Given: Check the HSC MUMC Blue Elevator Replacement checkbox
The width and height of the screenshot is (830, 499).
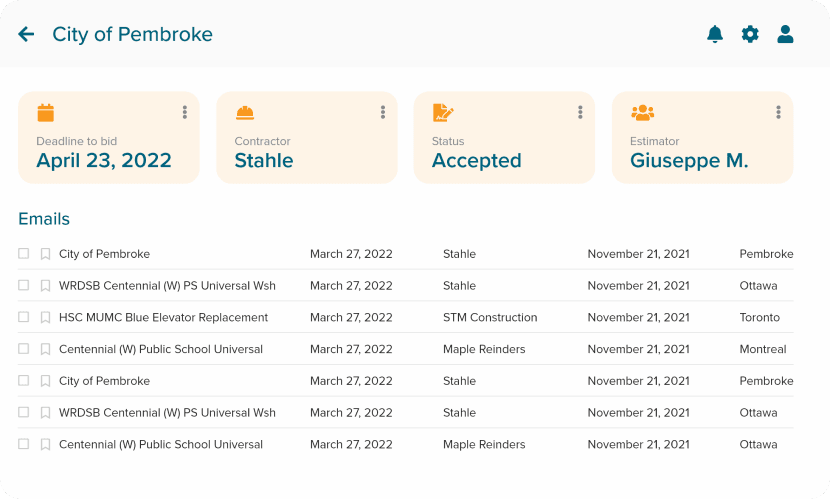Looking at the screenshot, I should (x=24, y=318).
